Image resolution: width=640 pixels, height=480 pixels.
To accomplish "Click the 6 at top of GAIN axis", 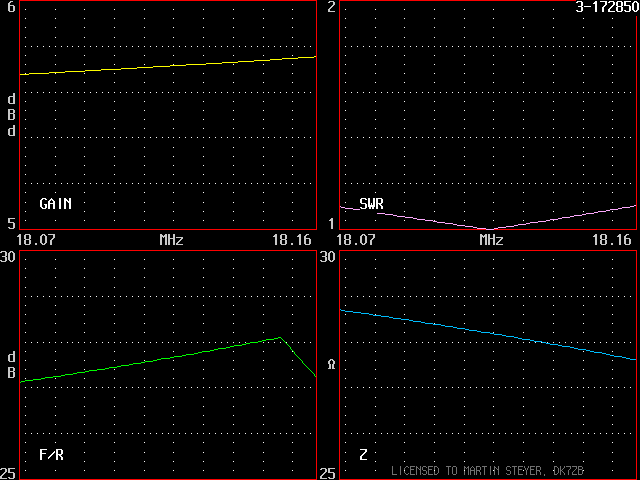I will [x=11, y=7].
